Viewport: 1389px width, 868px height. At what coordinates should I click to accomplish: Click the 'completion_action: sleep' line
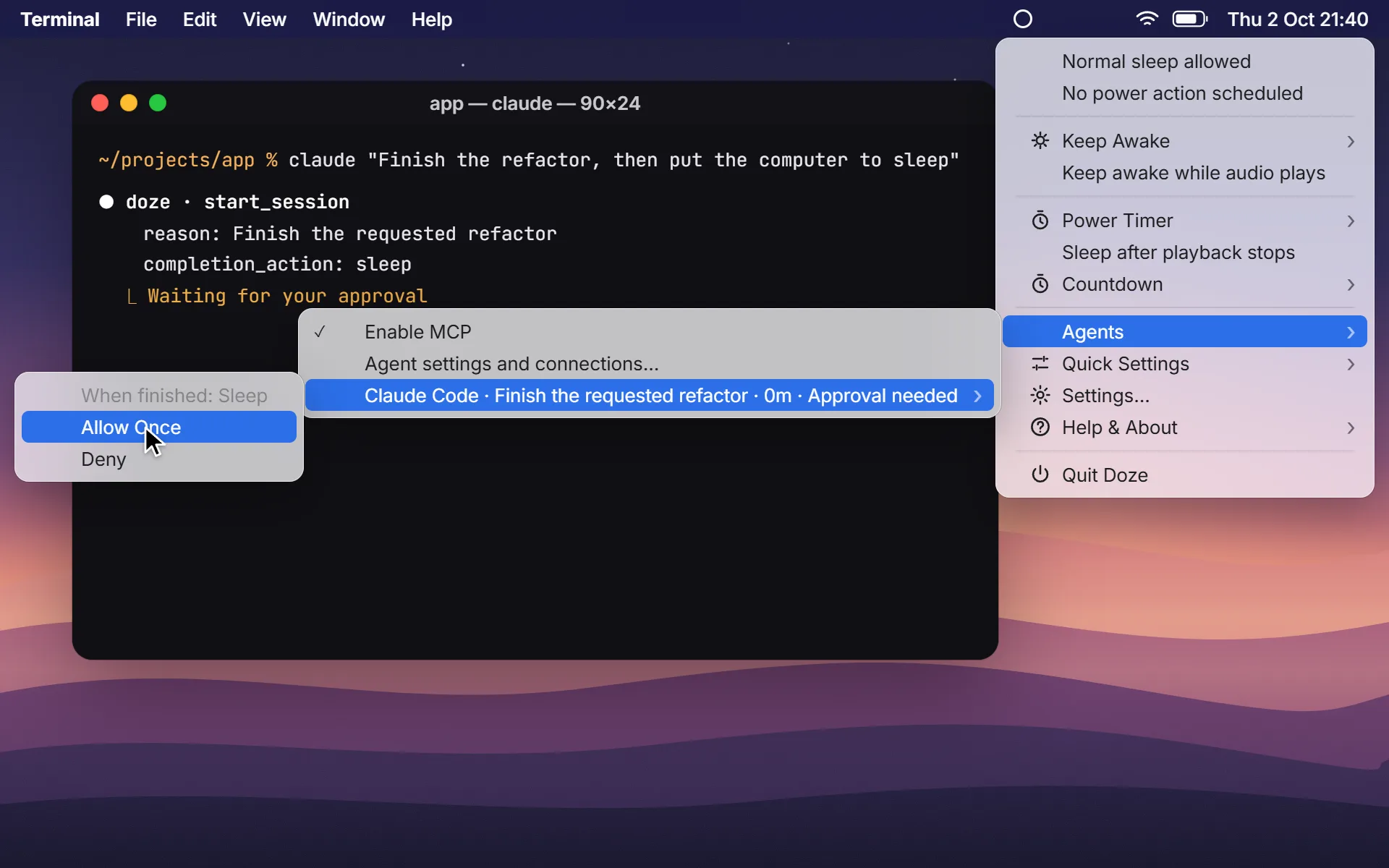[x=277, y=264]
